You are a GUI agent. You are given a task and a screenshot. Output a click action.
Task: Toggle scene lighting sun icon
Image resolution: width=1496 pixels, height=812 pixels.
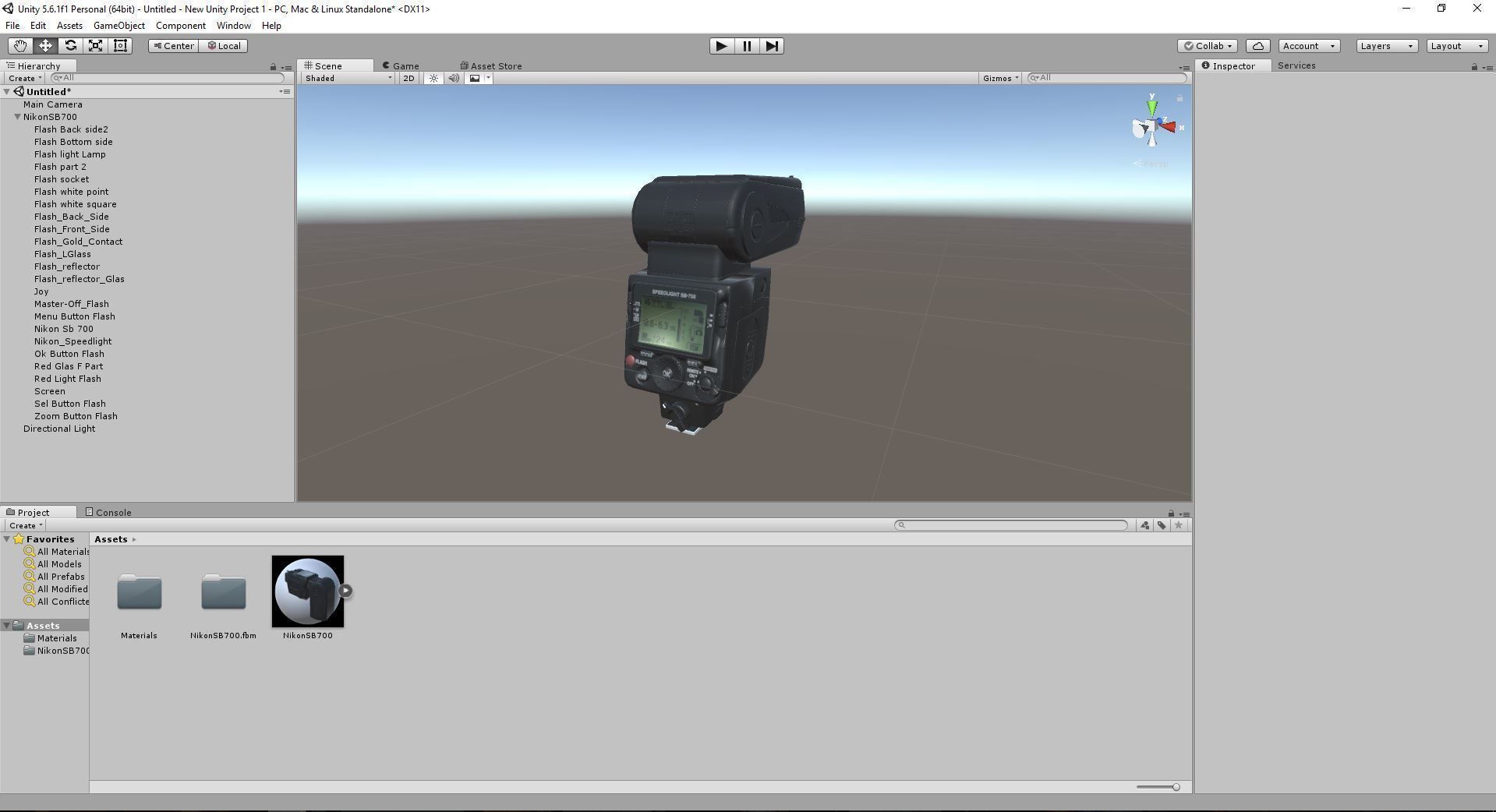[433, 78]
